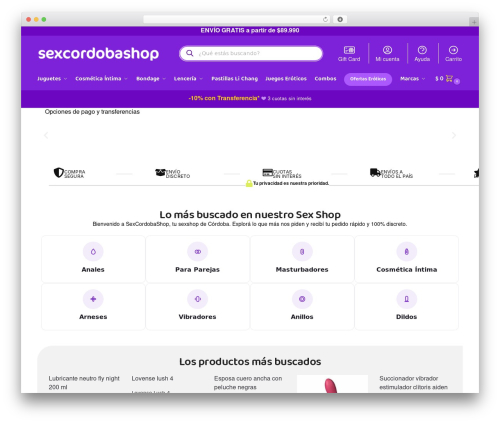Open Opciones de pago y transferencias link
The image size is (500, 423).
(x=92, y=112)
